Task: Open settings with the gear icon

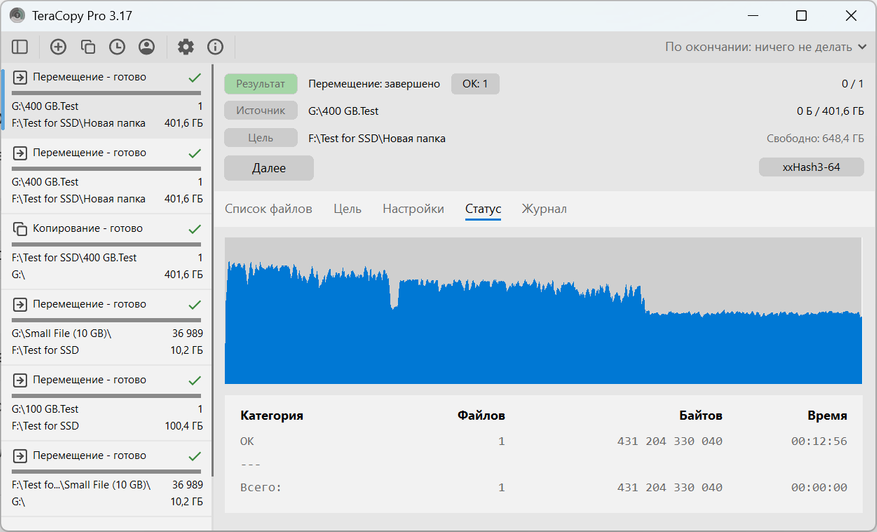Action: point(185,47)
